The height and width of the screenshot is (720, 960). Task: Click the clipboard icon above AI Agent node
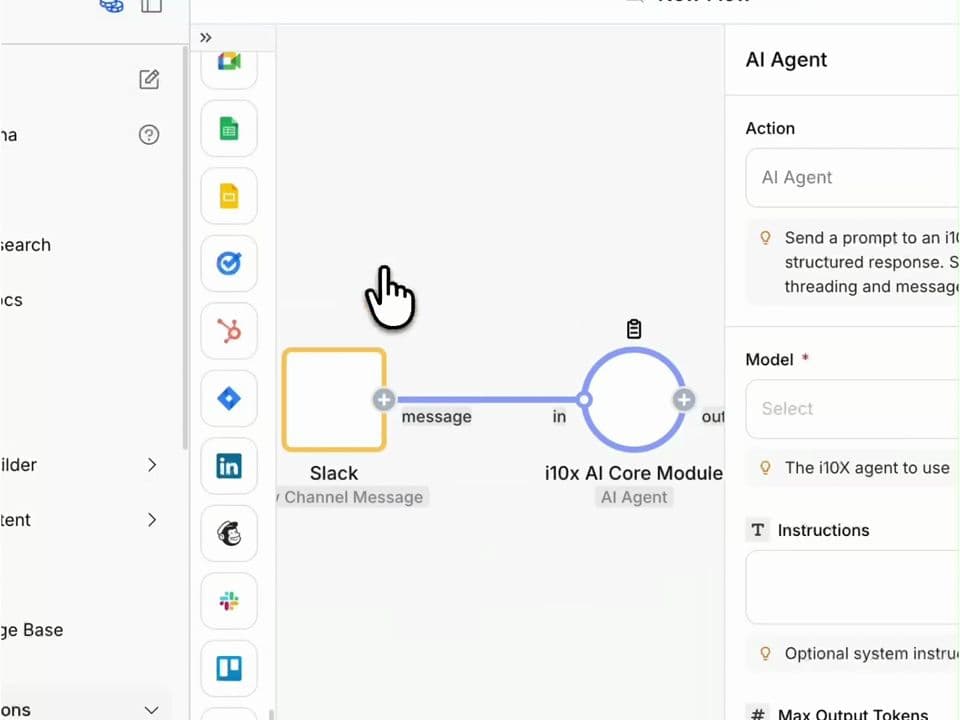[x=634, y=328]
